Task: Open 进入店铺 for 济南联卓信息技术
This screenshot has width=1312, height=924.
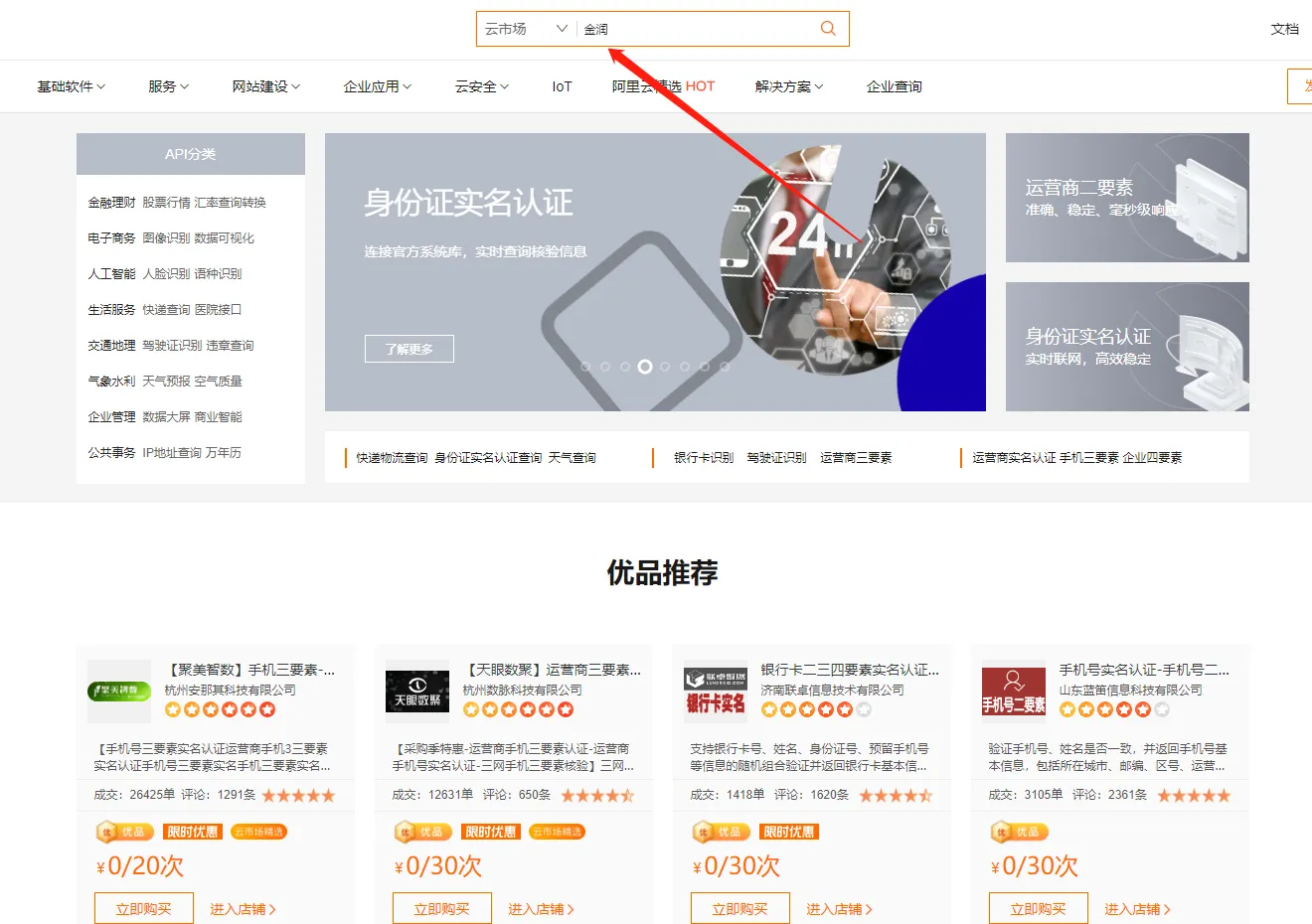Action: tap(839, 909)
